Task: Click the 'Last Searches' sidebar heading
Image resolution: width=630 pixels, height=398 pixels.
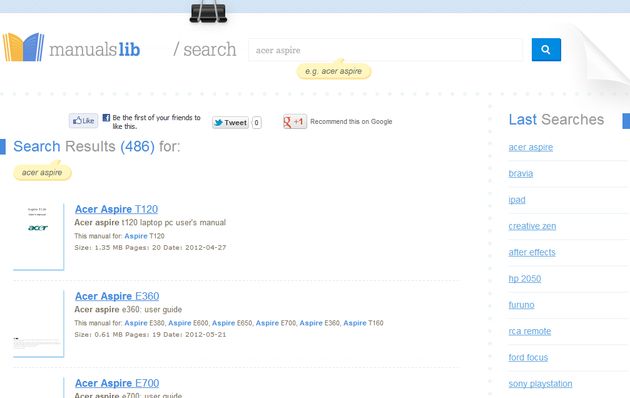Action: [556, 120]
